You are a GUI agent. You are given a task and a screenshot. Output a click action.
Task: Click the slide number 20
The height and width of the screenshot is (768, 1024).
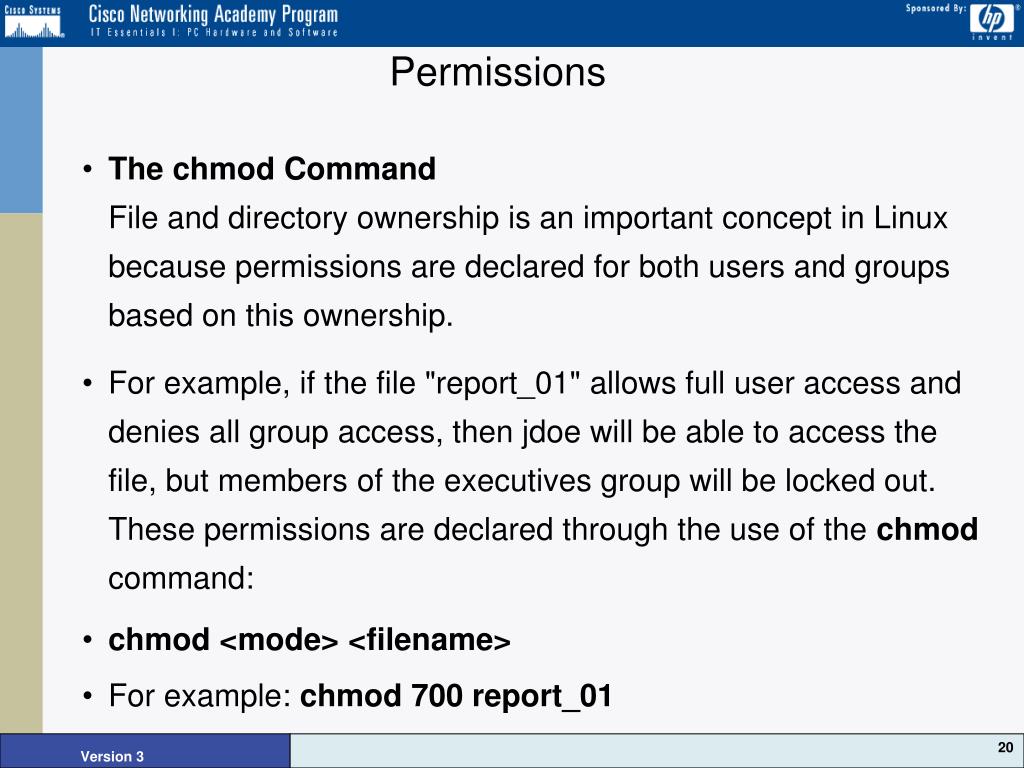click(1005, 749)
